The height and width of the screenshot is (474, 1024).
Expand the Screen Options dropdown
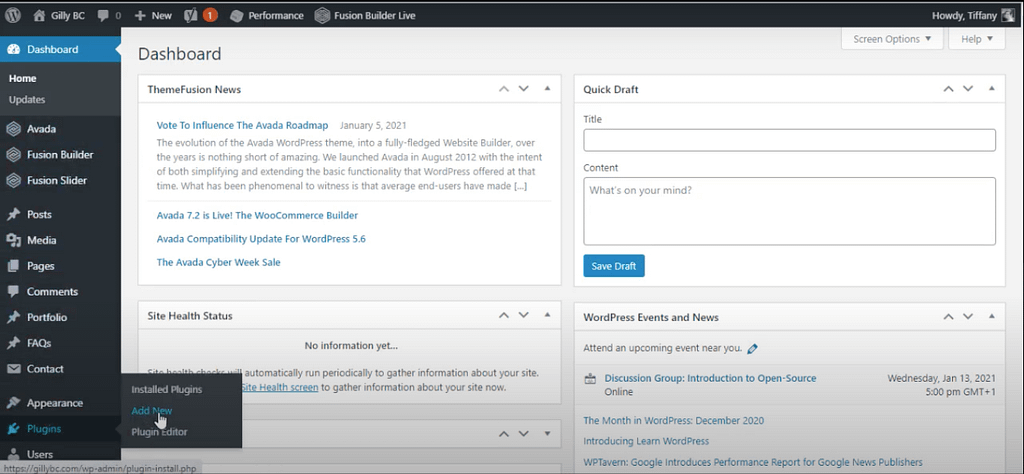tap(892, 39)
